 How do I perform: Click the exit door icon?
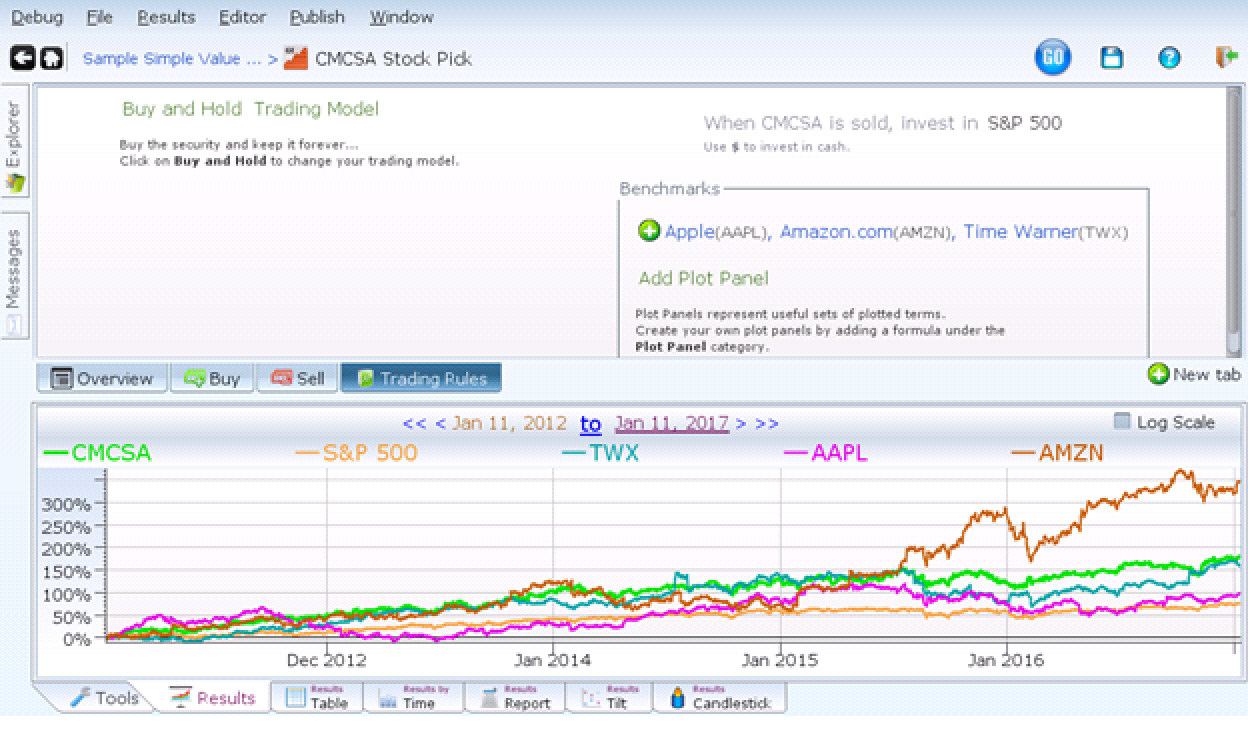(x=1226, y=57)
